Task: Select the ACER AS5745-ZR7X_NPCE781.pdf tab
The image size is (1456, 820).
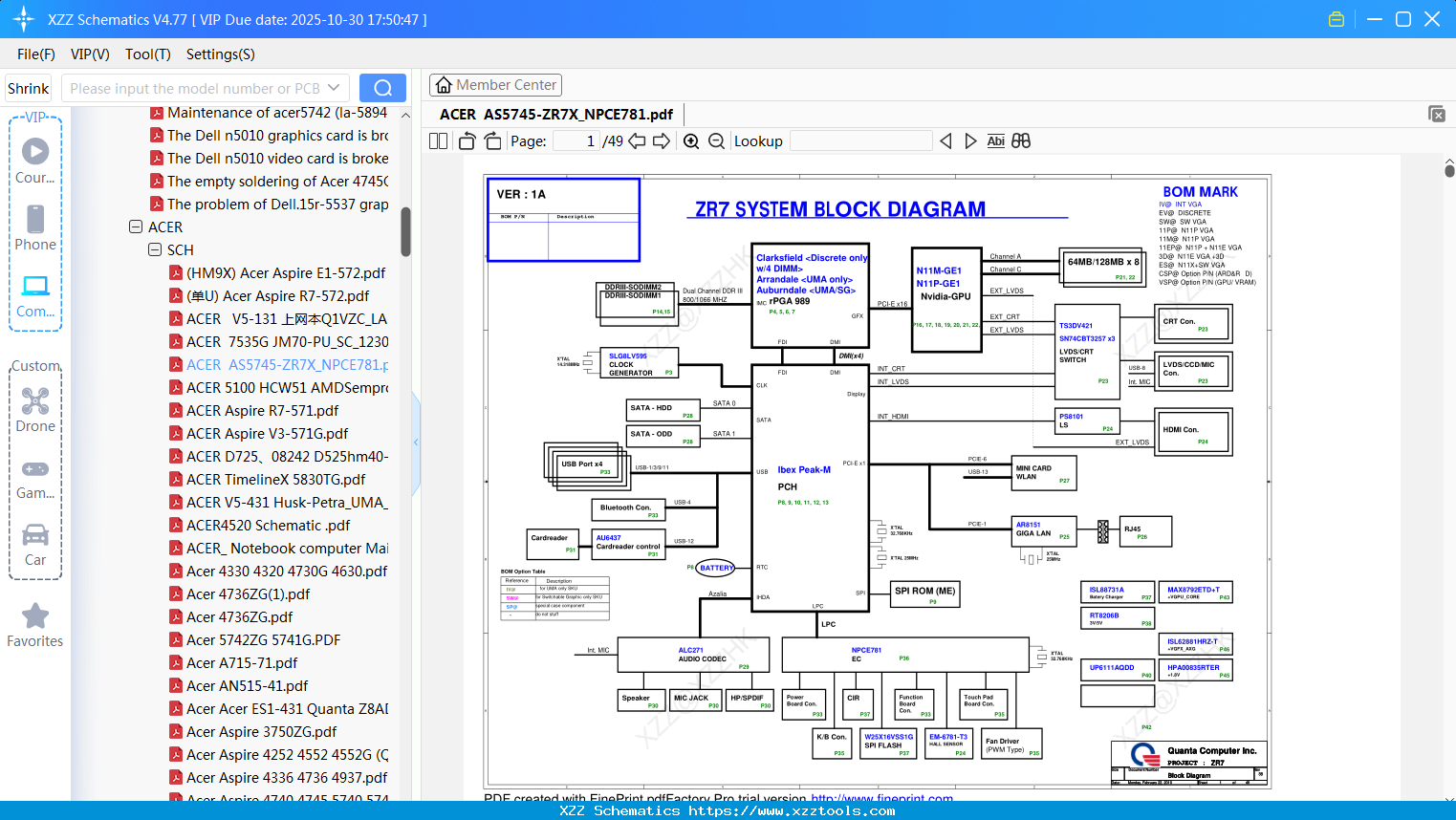Action: 556,115
